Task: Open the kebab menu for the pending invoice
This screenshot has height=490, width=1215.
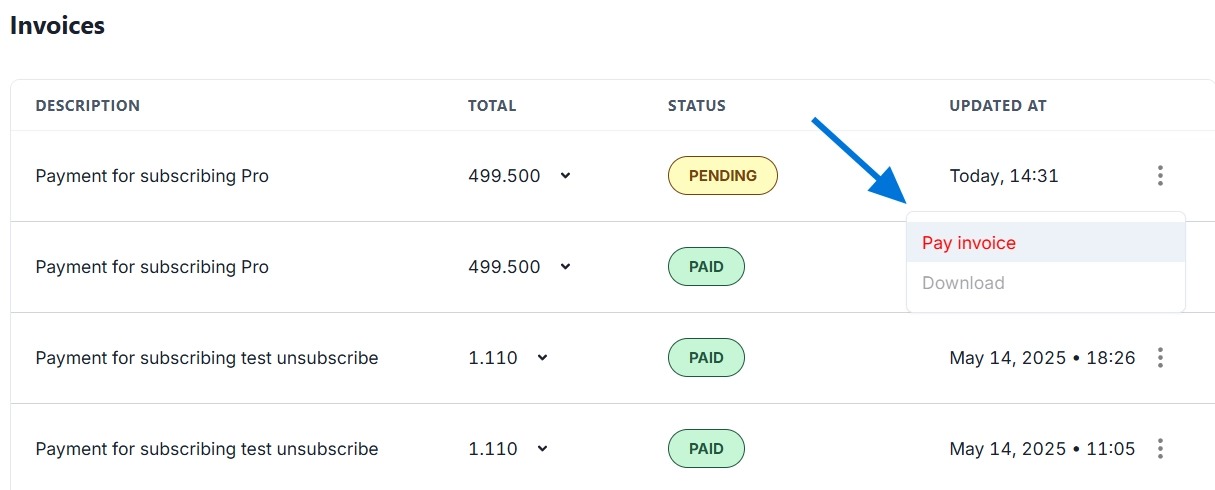Action: (x=1160, y=176)
